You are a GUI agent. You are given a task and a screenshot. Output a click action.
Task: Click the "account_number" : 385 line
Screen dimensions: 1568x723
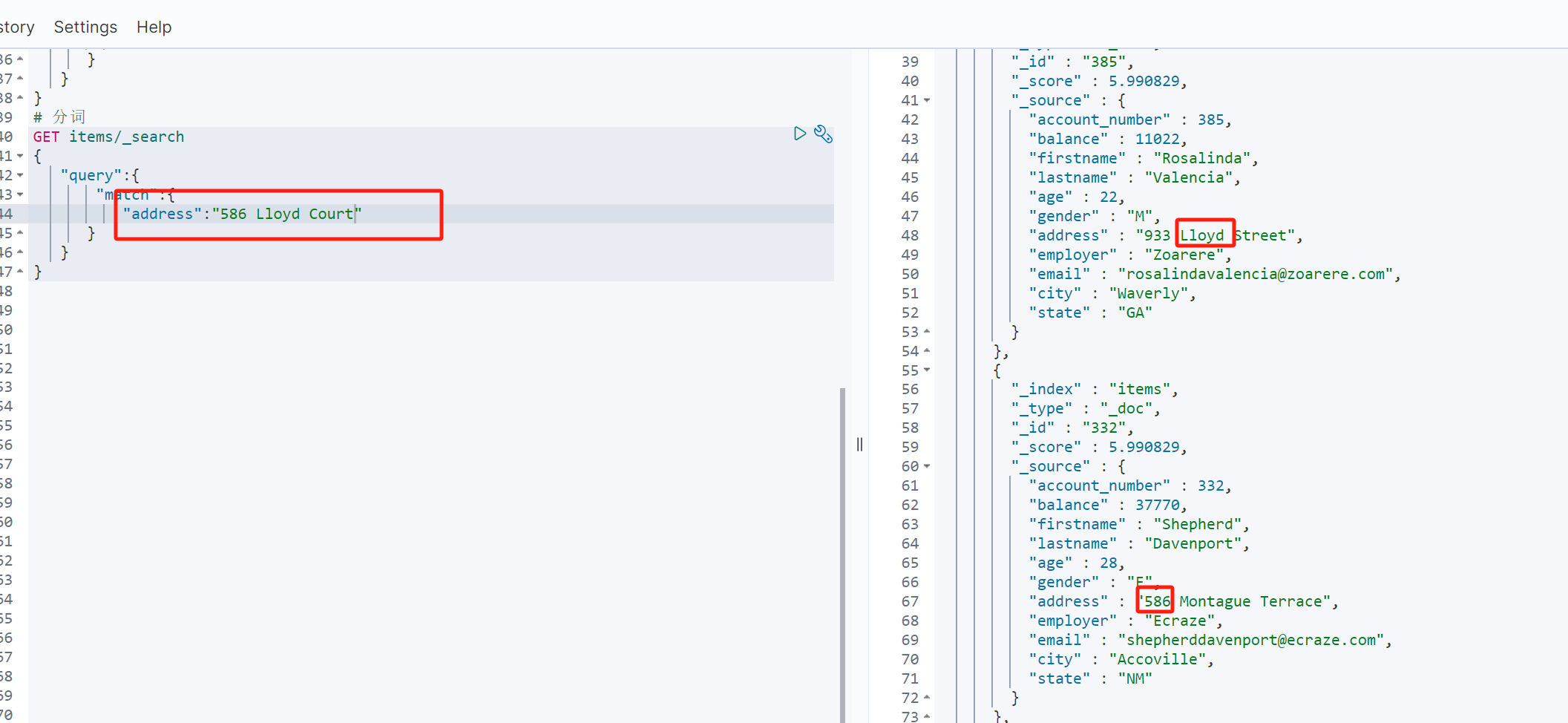(1130, 120)
